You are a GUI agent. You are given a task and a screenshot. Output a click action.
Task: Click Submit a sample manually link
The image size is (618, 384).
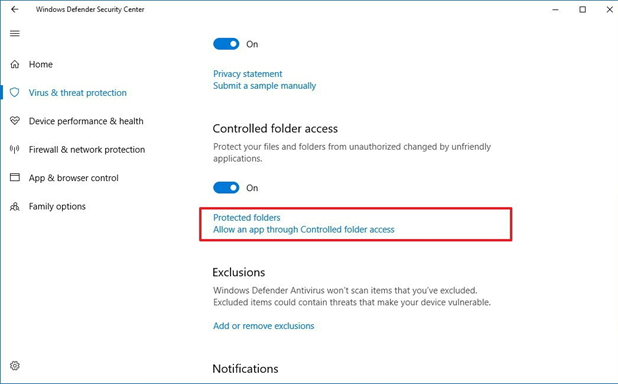coord(264,86)
